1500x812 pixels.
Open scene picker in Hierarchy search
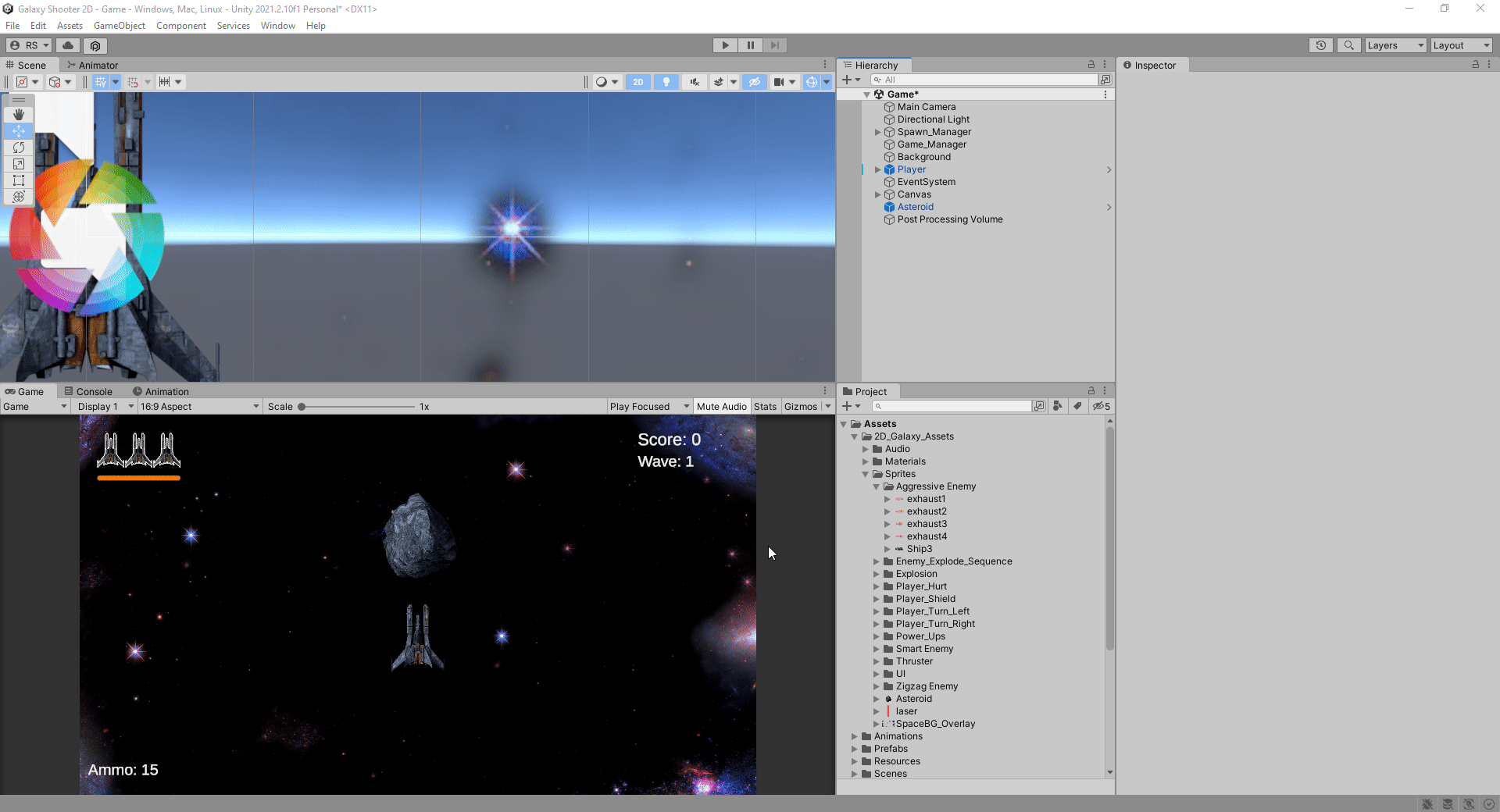coord(1105,80)
